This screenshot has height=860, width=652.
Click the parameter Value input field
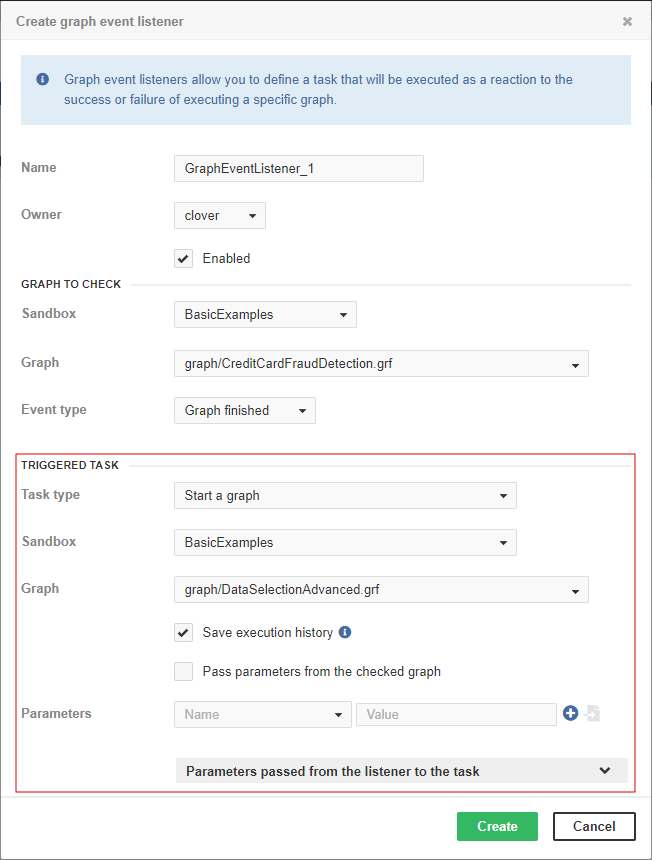click(x=456, y=713)
